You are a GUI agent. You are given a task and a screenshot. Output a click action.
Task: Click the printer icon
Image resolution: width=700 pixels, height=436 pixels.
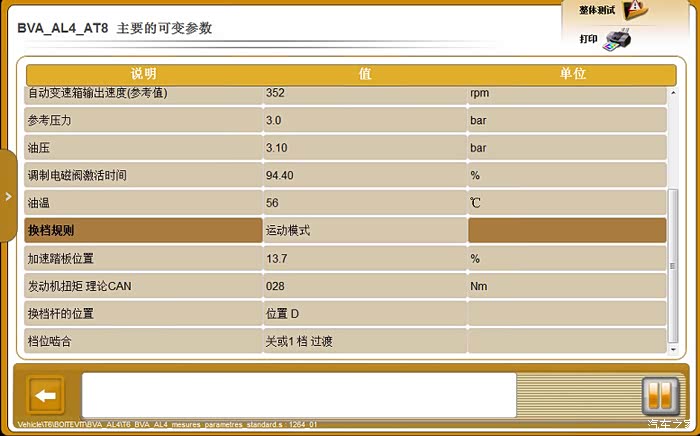[619, 40]
